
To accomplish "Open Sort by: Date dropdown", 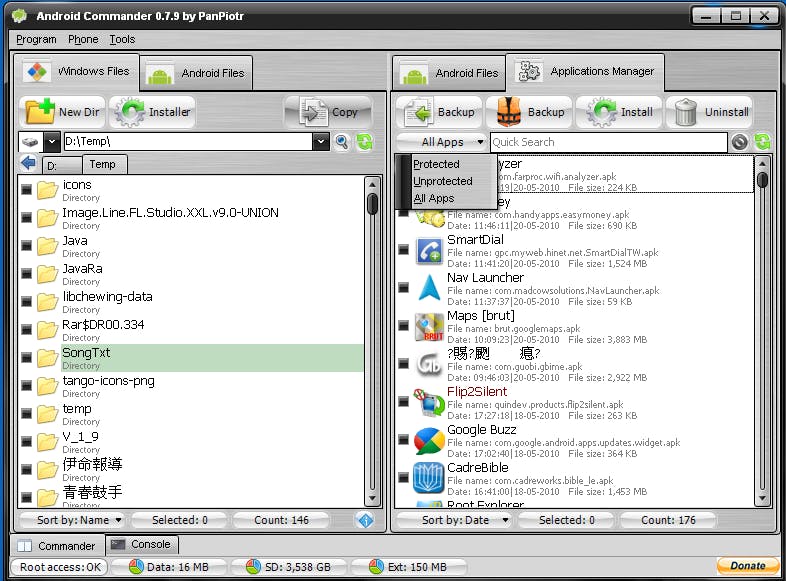I will click(x=455, y=520).
